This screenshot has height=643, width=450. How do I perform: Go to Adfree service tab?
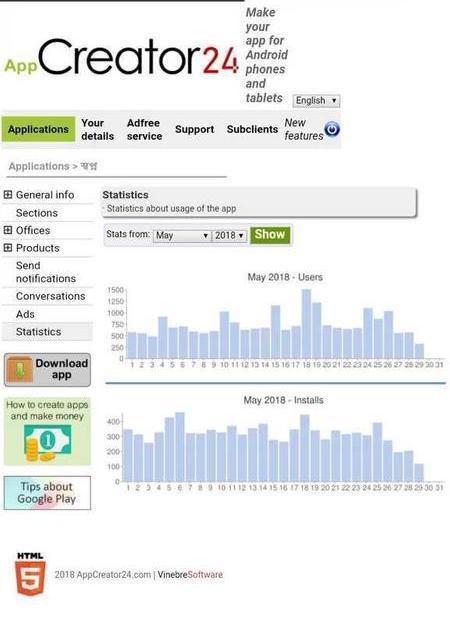click(x=144, y=129)
